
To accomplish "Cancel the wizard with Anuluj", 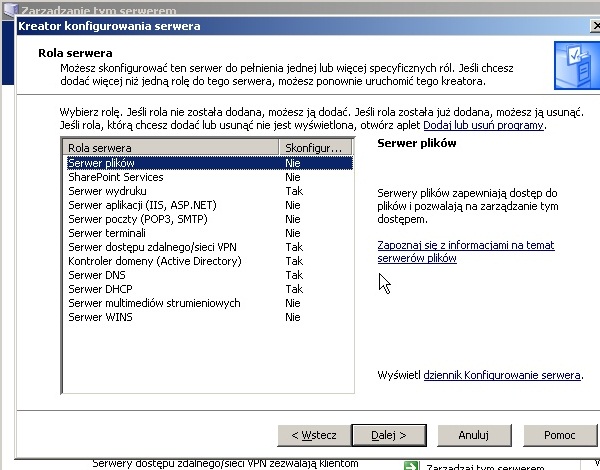I will click(x=474, y=435).
